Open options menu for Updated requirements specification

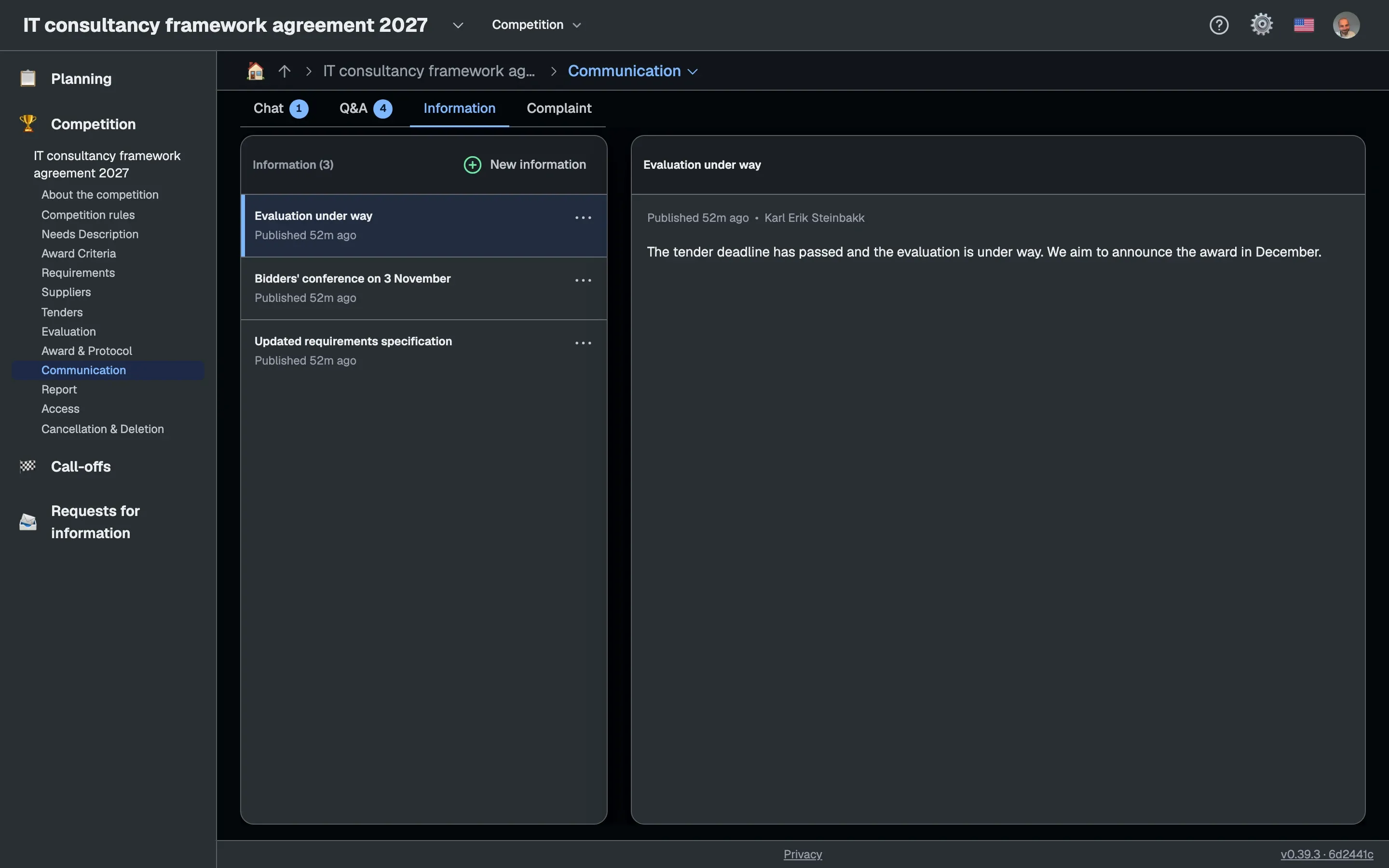tap(583, 343)
